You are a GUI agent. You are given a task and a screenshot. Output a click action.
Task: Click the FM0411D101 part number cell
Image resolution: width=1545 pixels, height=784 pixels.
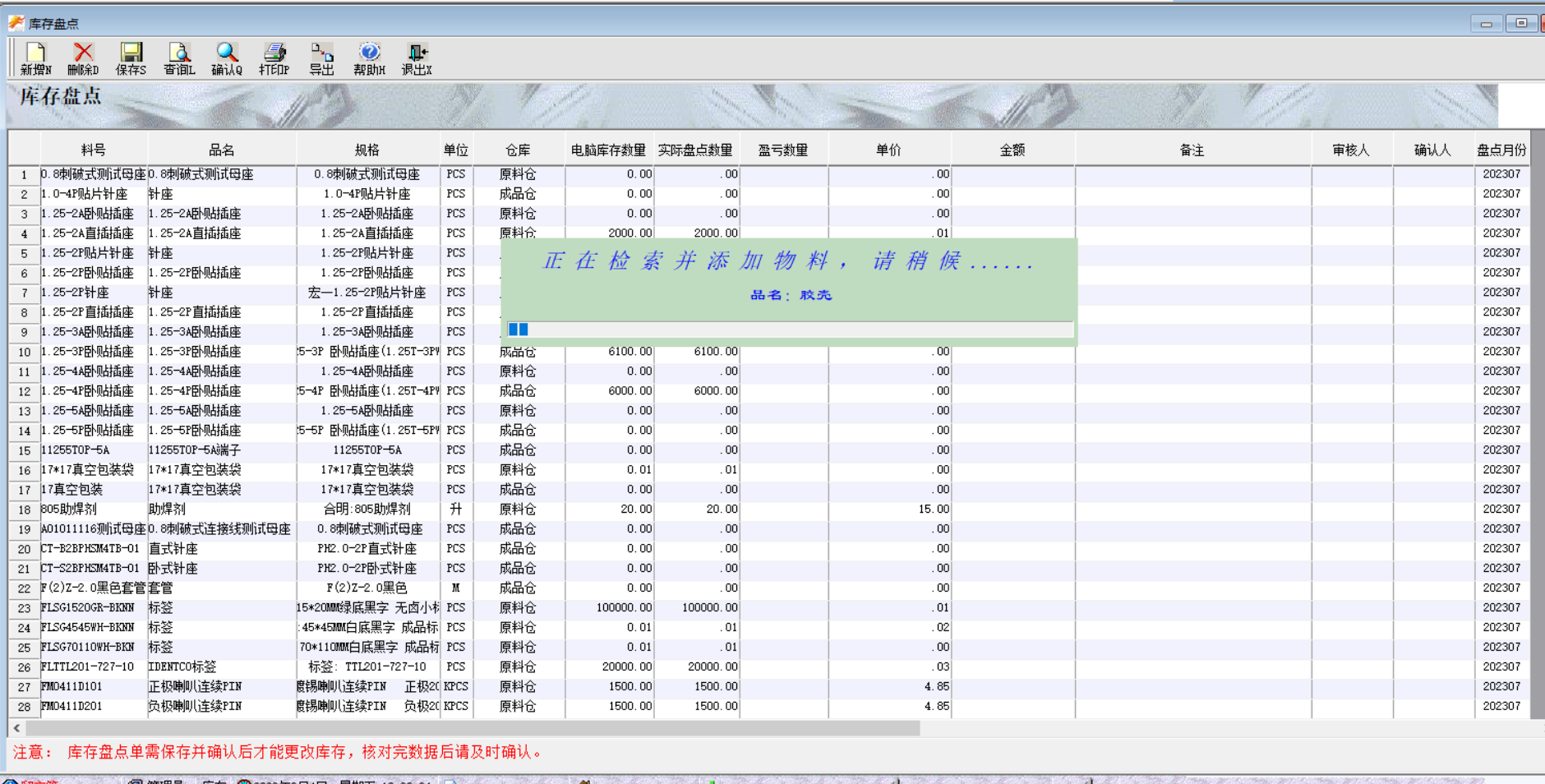[94, 687]
